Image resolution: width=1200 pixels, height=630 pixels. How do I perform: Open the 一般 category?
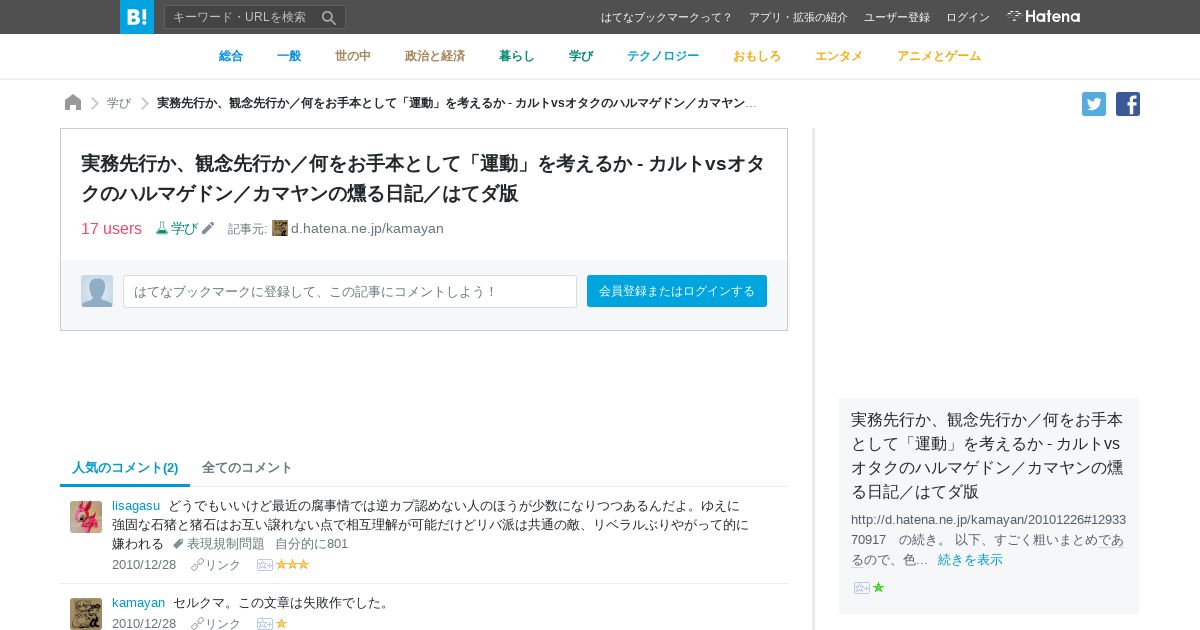pos(289,56)
